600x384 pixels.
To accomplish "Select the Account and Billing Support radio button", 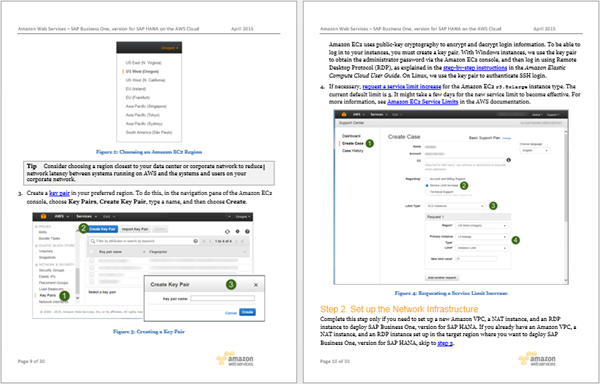I will click(427, 179).
